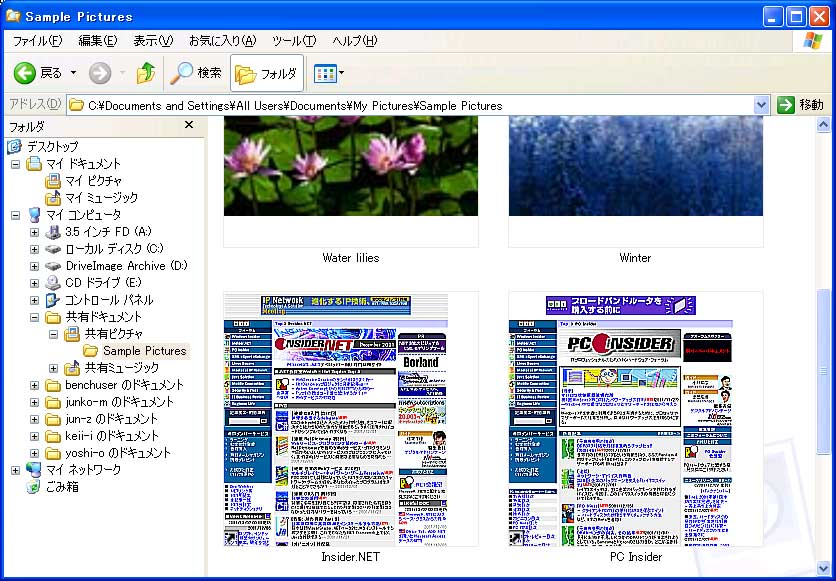Image resolution: width=836 pixels, height=581 pixels.
Task: Expand the DriveImage Archive (D:) node
Action: pyautogui.click(x=35, y=266)
